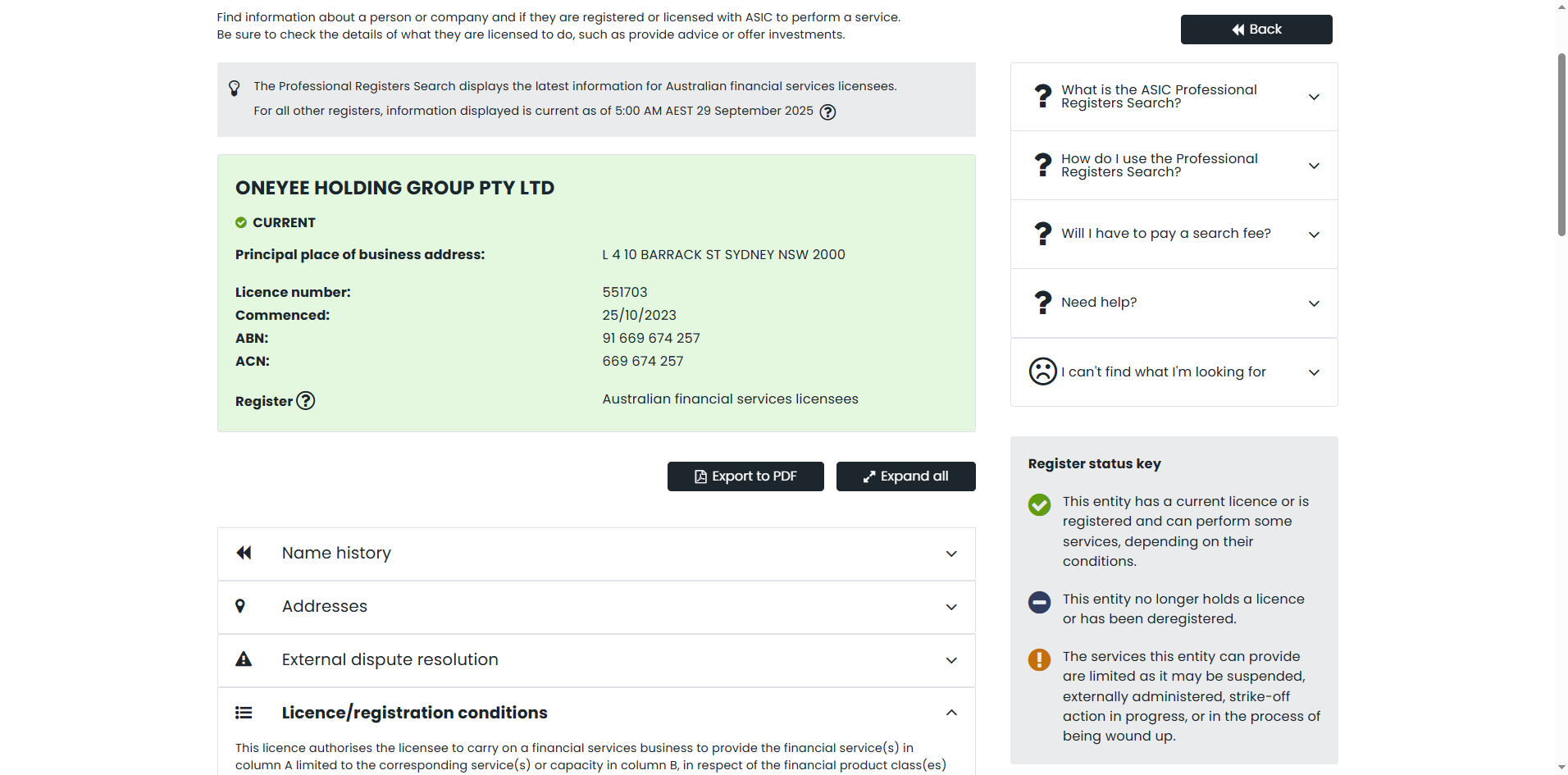
Task: Click the Back button
Action: [x=1256, y=30]
